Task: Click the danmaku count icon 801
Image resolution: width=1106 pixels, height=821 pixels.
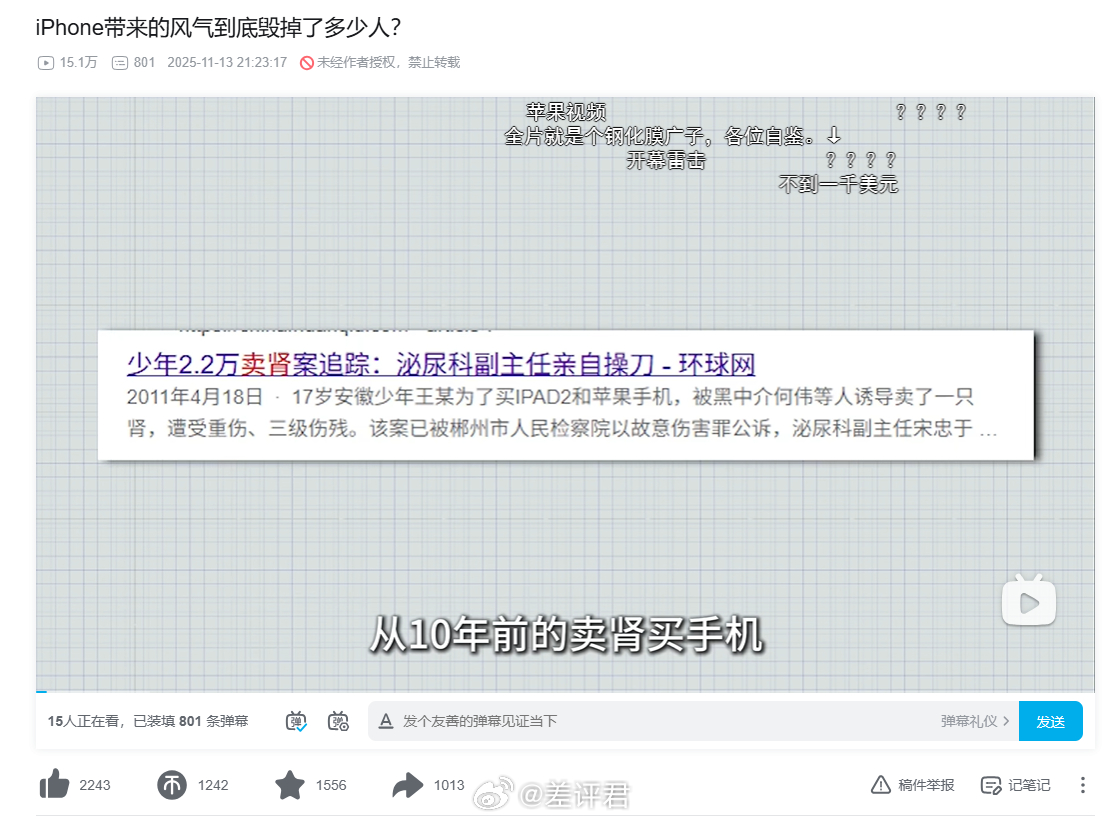Action: [120, 63]
